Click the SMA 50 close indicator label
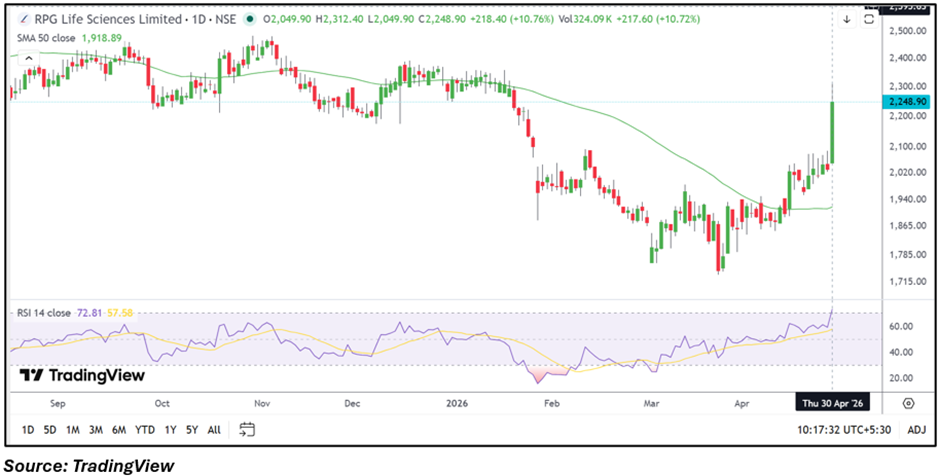The width and height of the screenshot is (940, 476). tap(45, 37)
